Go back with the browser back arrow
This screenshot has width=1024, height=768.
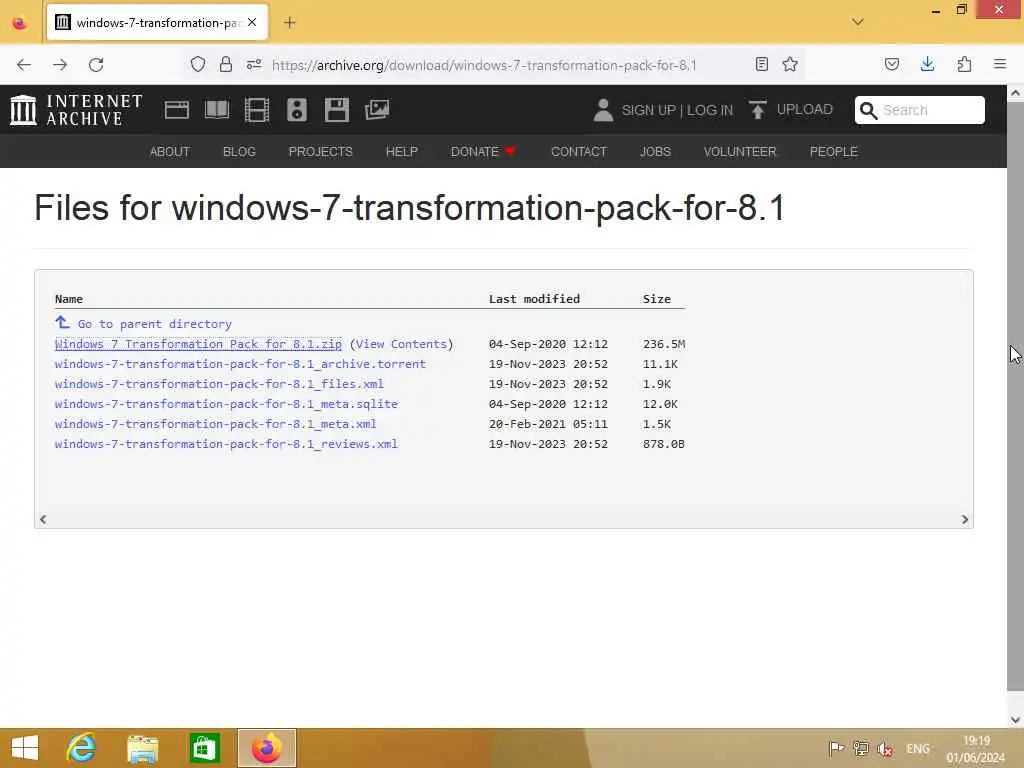pos(24,65)
